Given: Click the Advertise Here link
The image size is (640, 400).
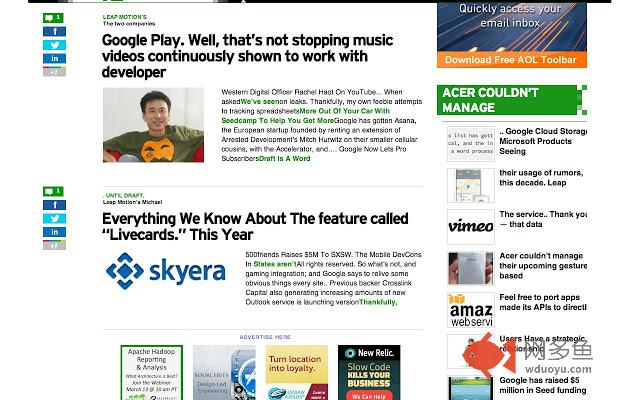Looking at the screenshot, I should tap(265, 337).
